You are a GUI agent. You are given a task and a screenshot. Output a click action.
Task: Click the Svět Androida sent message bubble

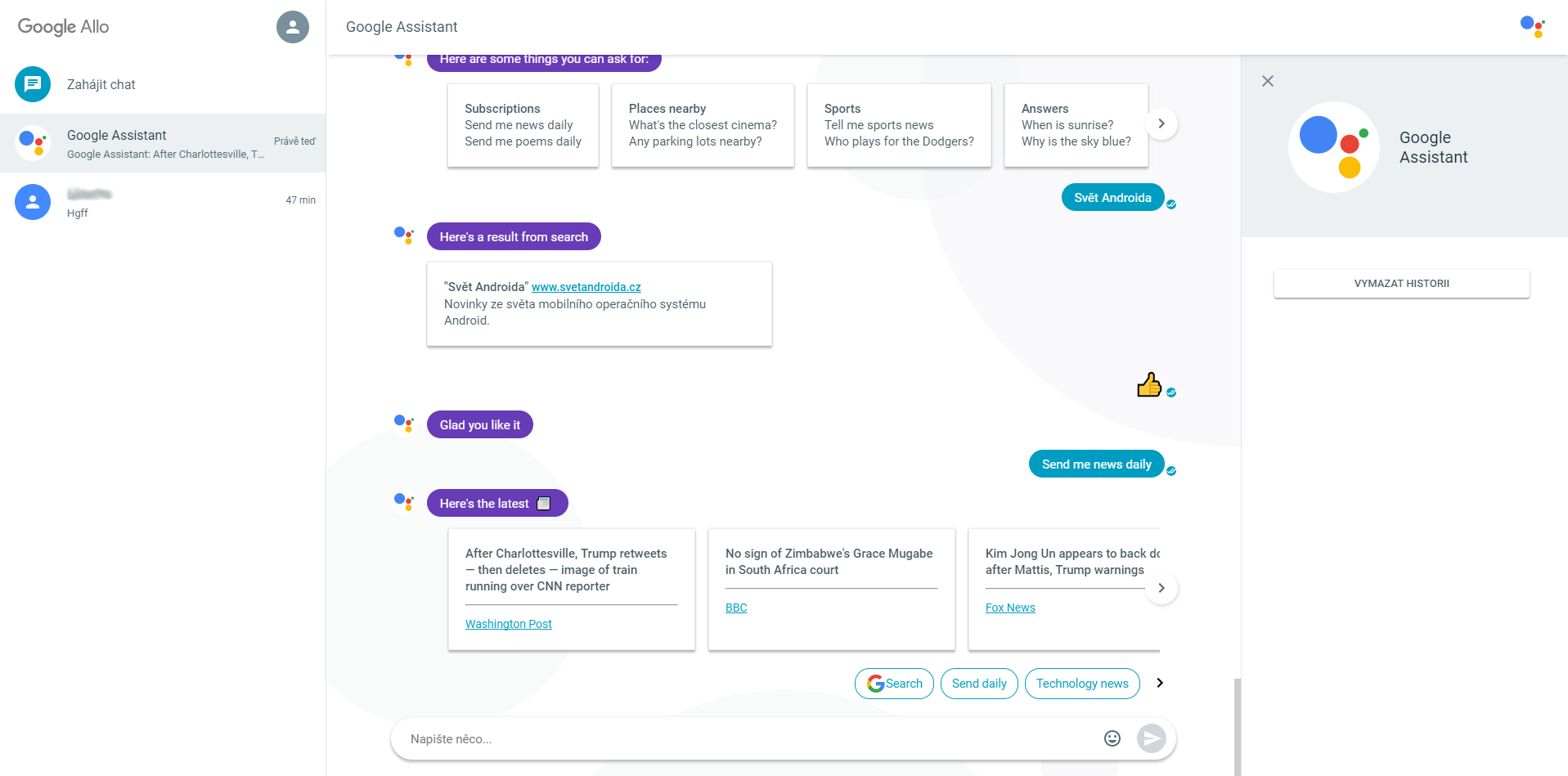tap(1113, 197)
